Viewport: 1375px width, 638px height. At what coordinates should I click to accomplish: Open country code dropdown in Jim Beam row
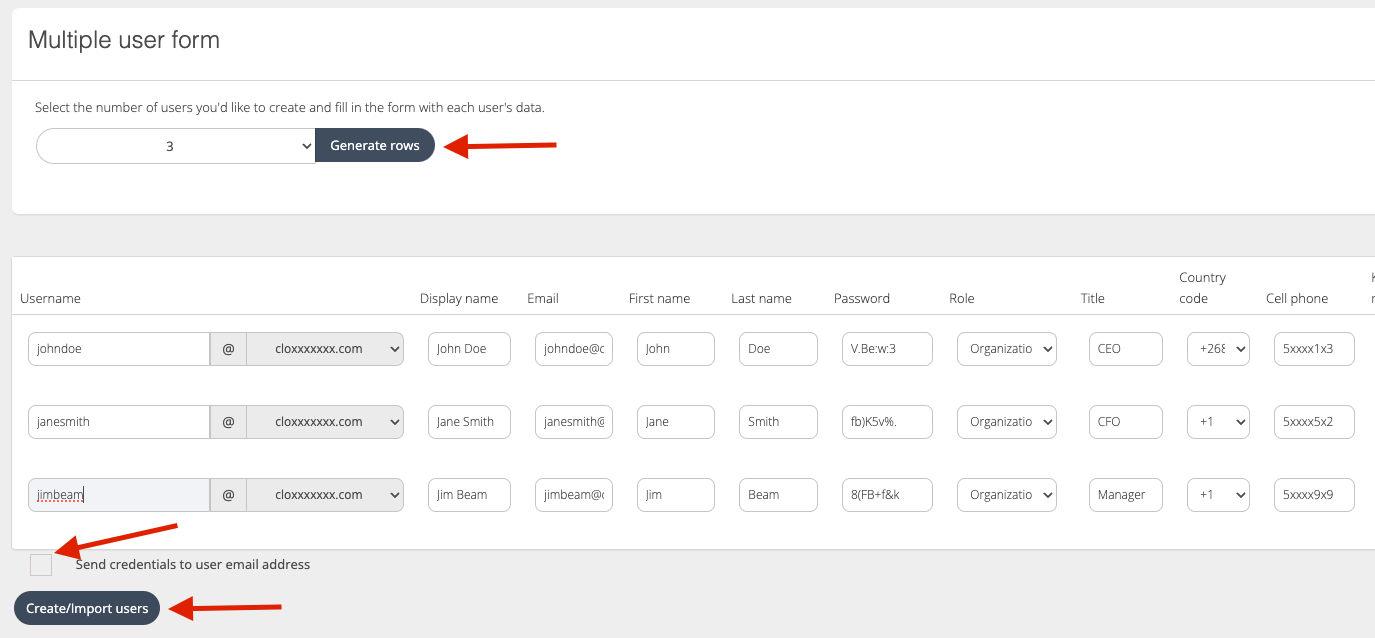point(1218,495)
